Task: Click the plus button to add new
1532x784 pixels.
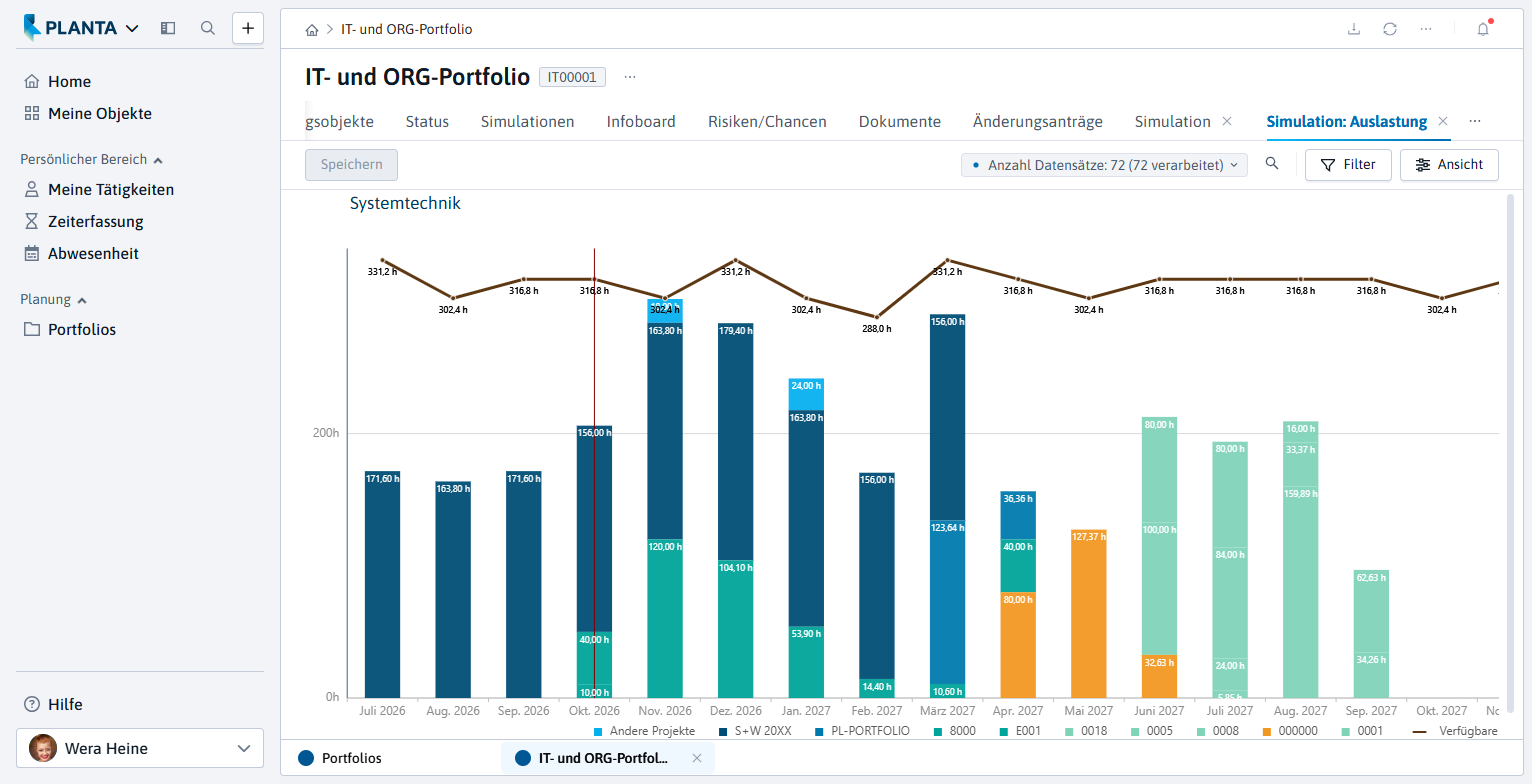Action: tap(248, 28)
